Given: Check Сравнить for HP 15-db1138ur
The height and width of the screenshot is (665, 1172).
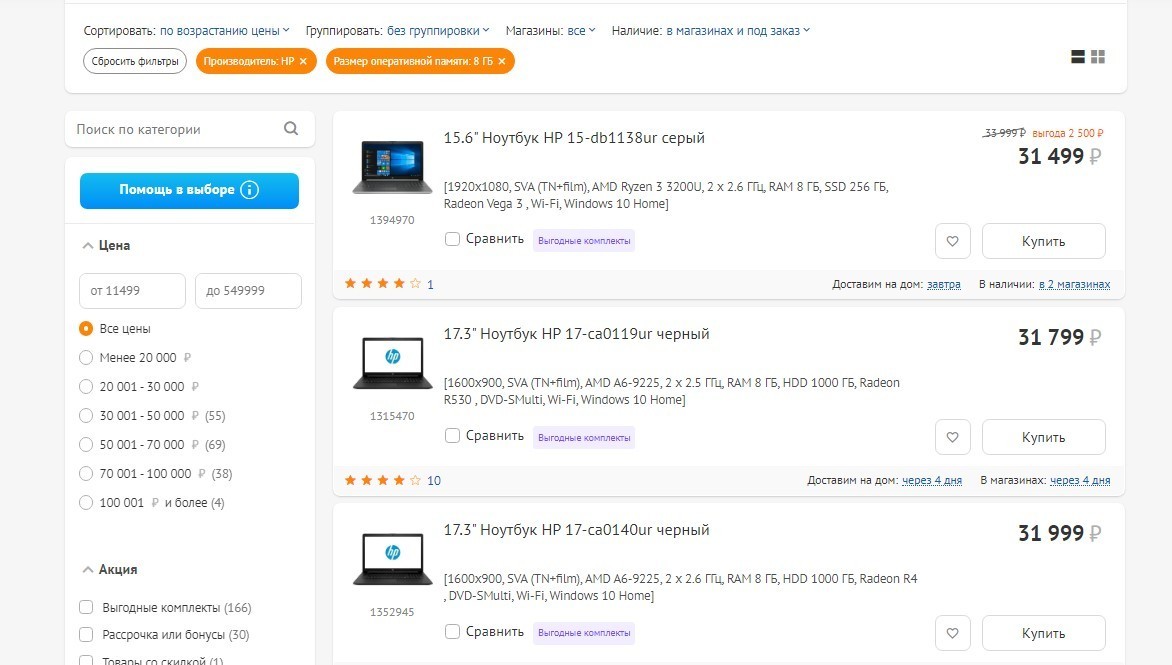Looking at the screenshot, I should (x=452, y=239).
